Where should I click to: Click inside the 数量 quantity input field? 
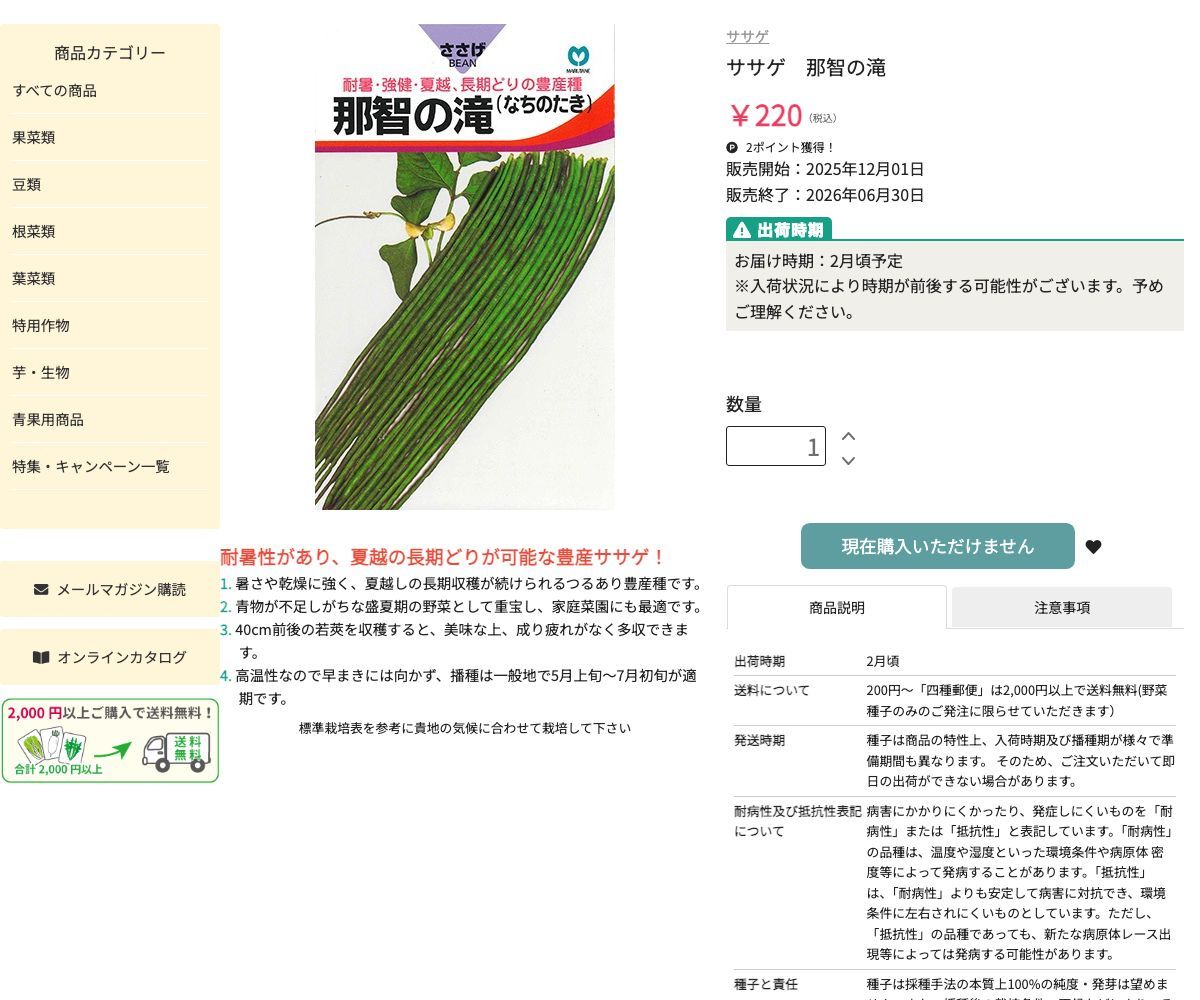tap(776, 445)
